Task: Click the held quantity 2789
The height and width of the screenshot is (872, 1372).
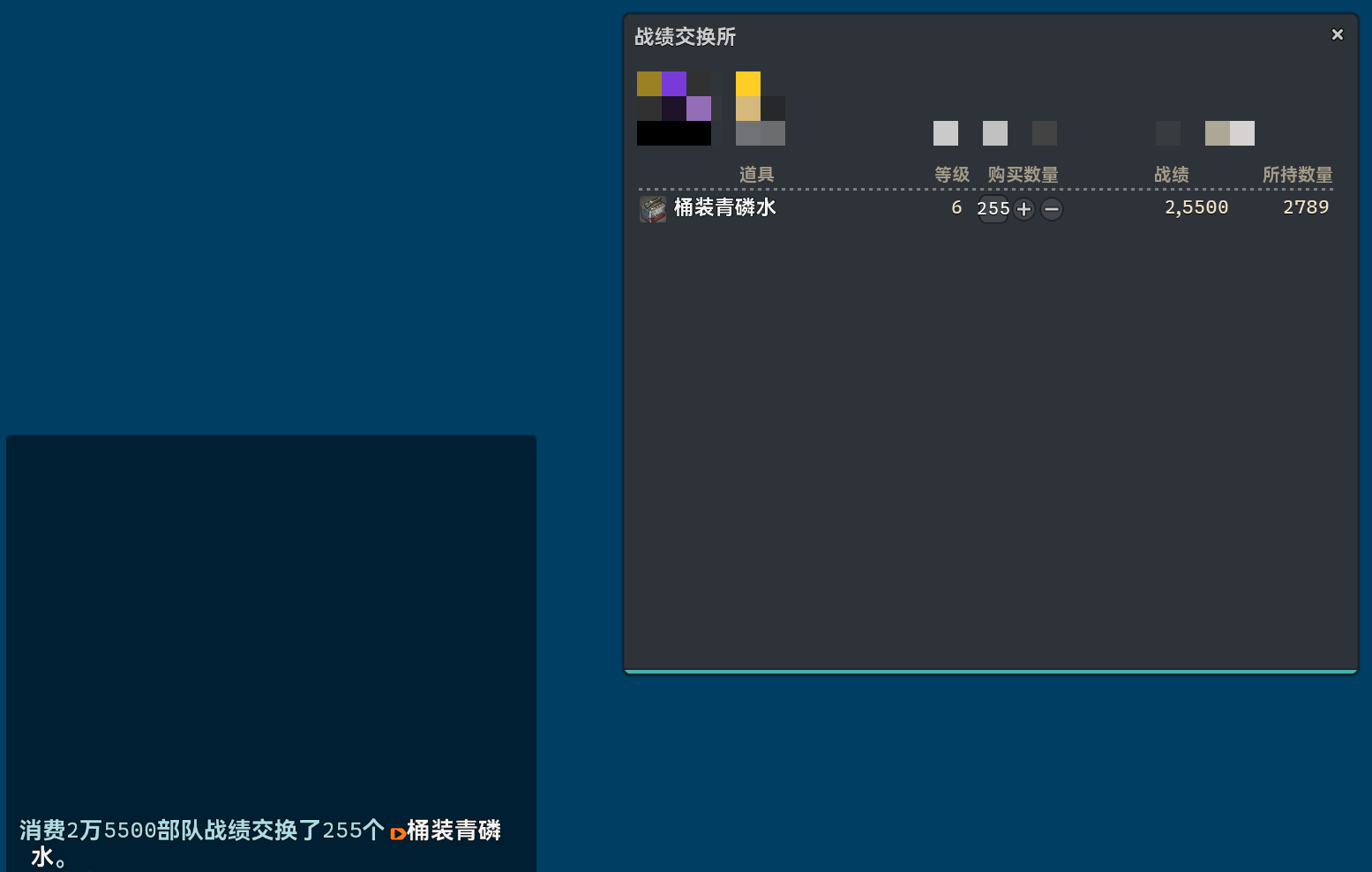Action: 1305,207
